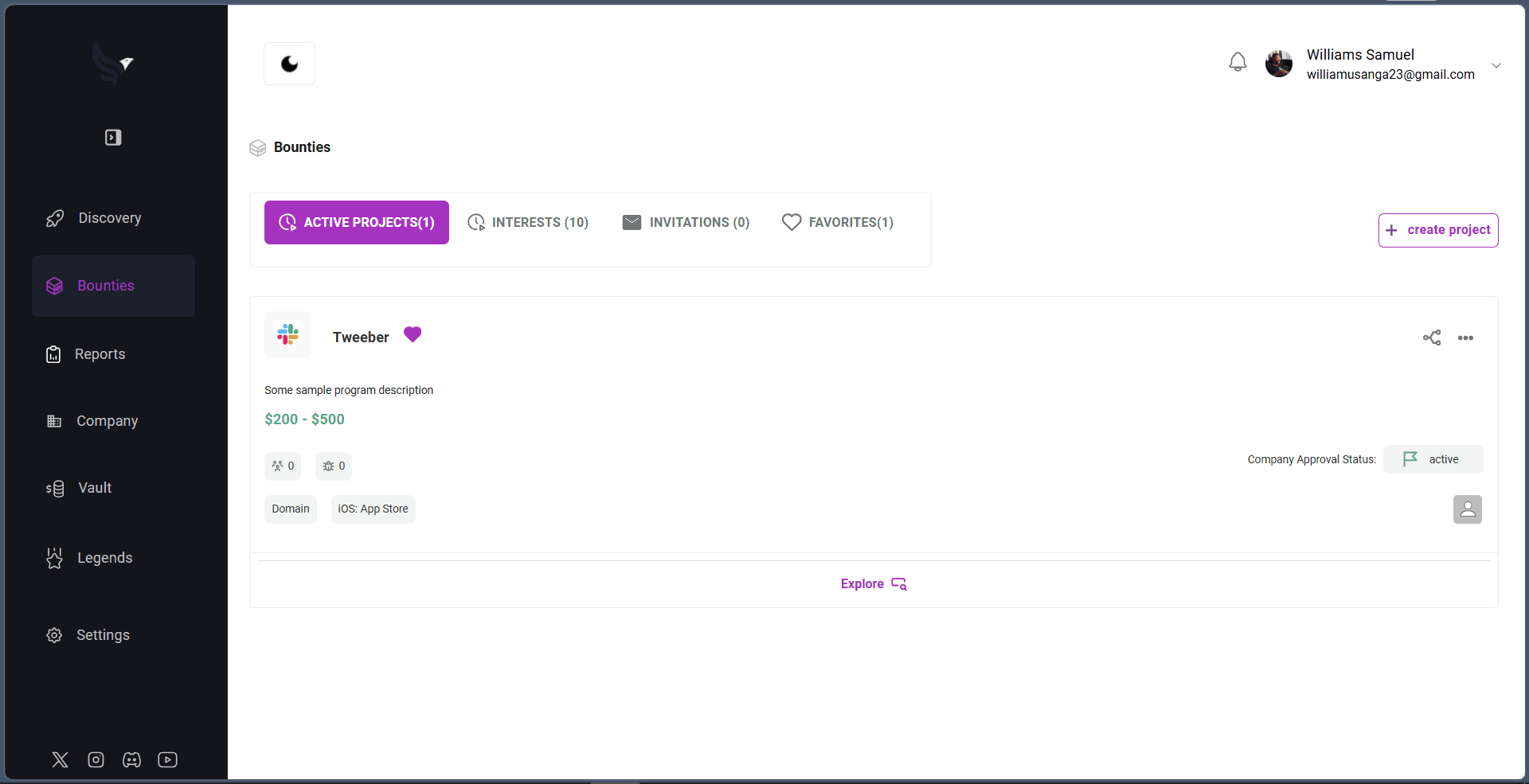Image resolution: width=1529 pixels, height=784 pixels.
Task: Switch to Interests (10) tab
Action: 528,222
